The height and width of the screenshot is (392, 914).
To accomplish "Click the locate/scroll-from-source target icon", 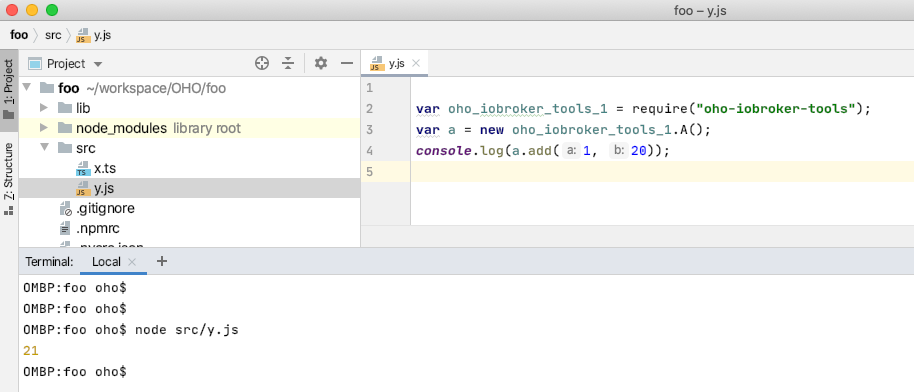I will [x=262, y=64].
